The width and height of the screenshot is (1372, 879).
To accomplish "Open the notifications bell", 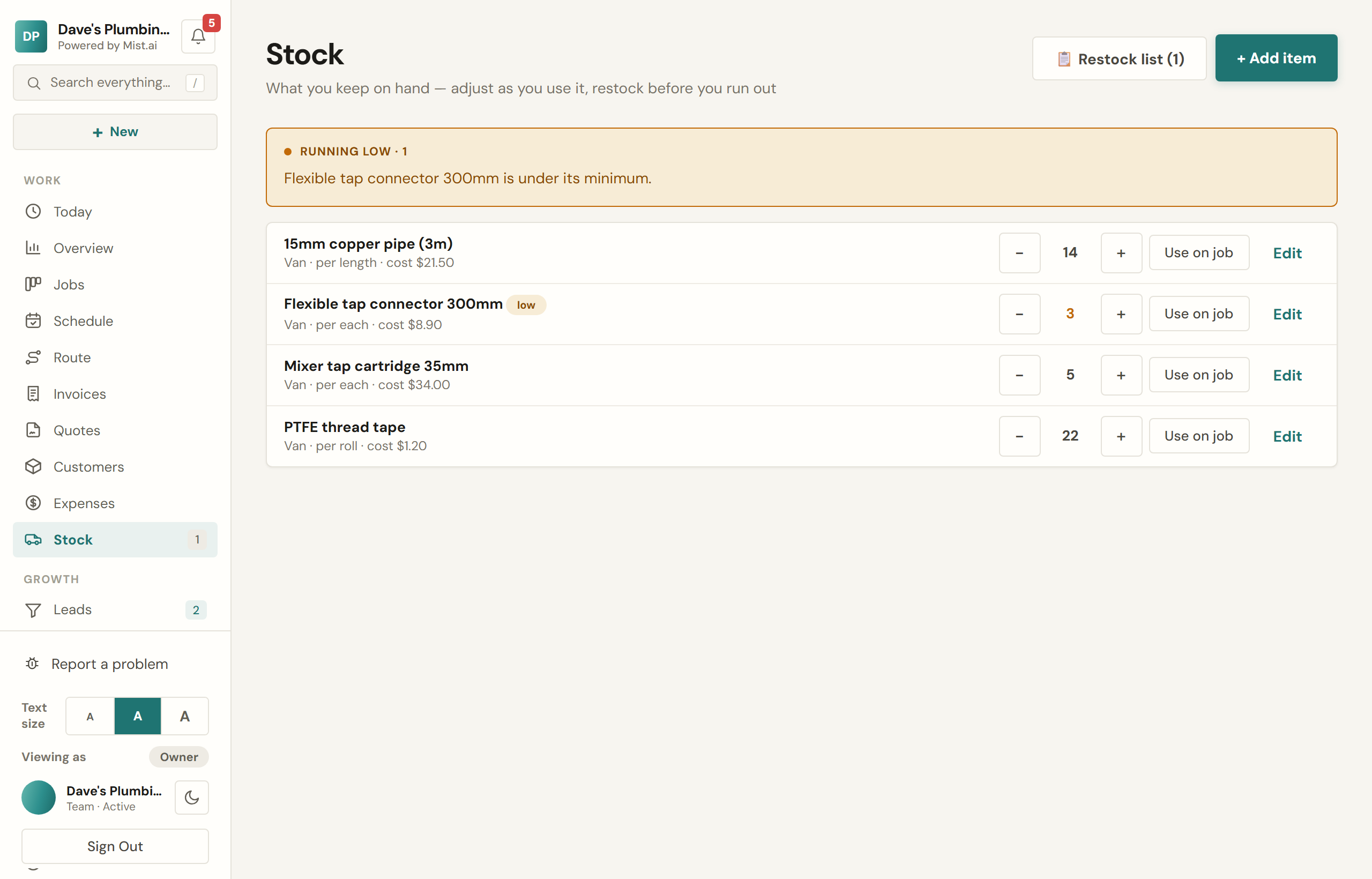I will click(x=198, y=36).
